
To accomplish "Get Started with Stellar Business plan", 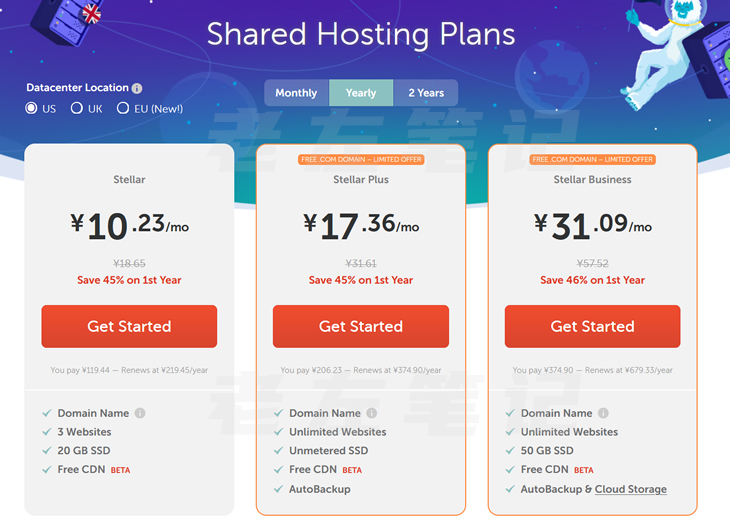I will click(592, 326).
